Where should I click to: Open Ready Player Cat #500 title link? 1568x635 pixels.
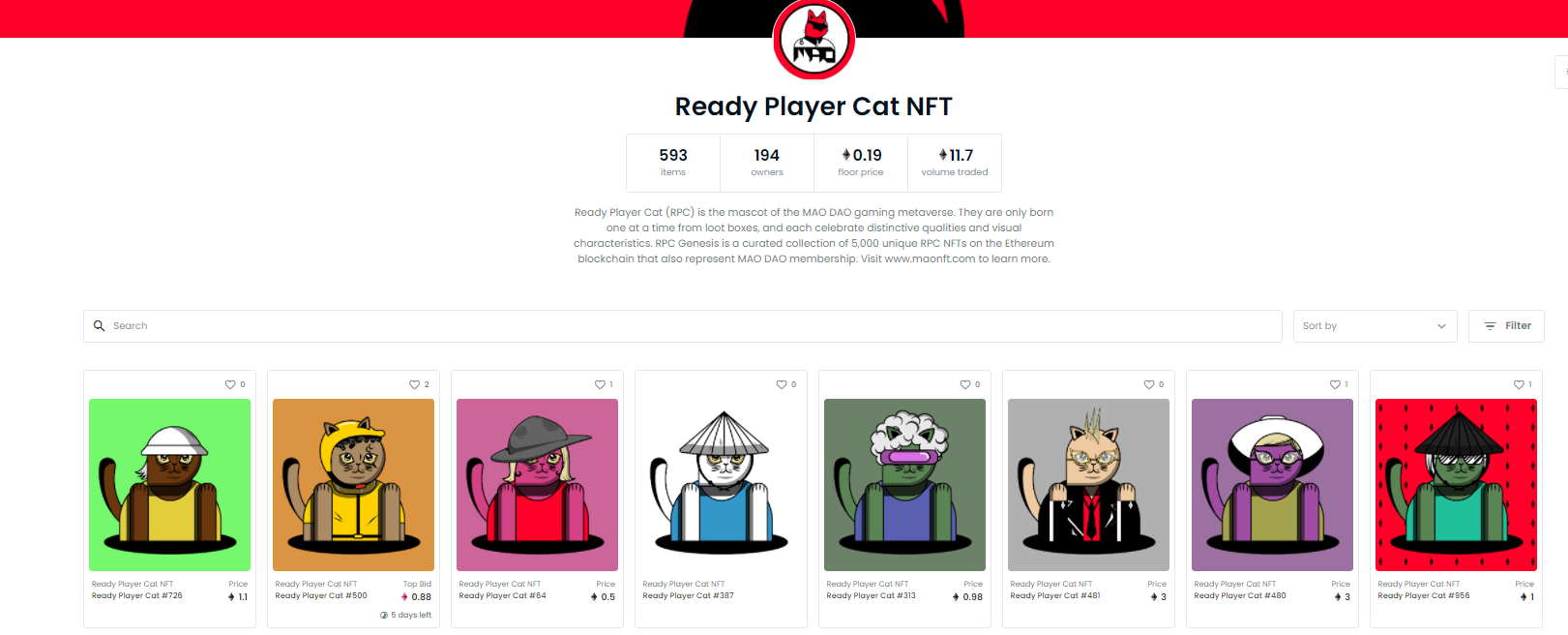click(x=321, y=596)
